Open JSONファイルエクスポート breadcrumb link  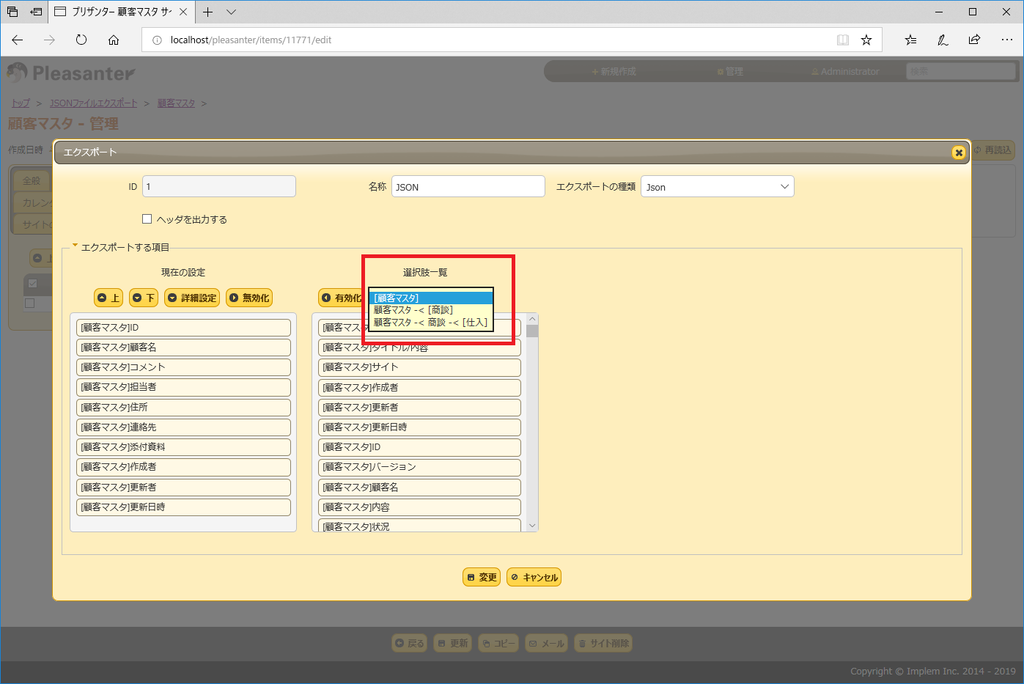(x=93, y=103)
